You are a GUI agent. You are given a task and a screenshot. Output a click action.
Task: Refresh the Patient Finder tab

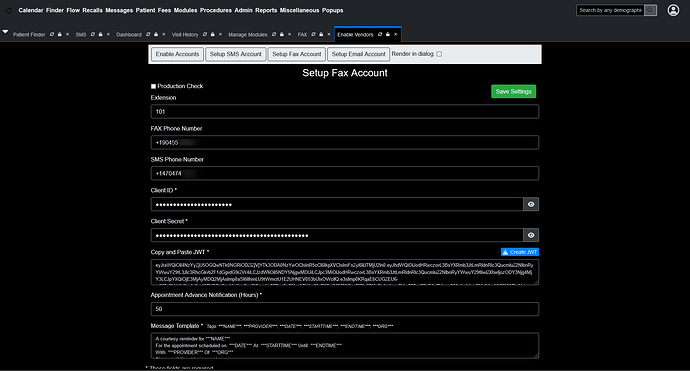click(x=52, y=34)
